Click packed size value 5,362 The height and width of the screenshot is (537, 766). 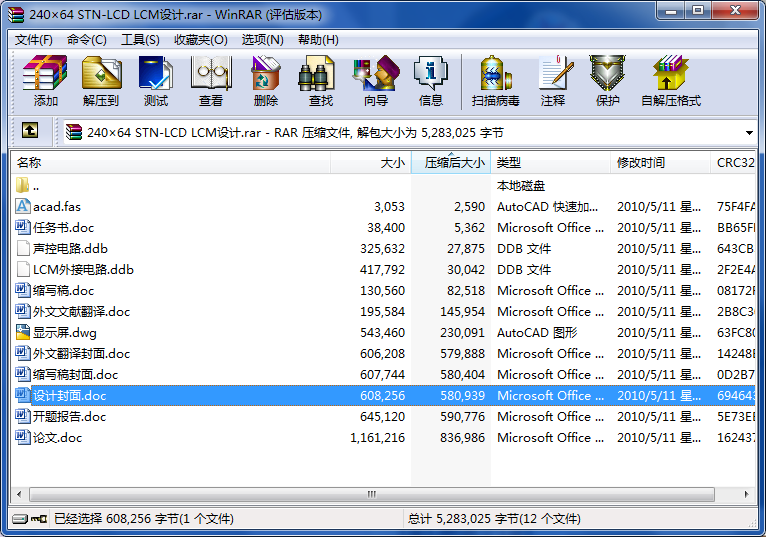469,228
